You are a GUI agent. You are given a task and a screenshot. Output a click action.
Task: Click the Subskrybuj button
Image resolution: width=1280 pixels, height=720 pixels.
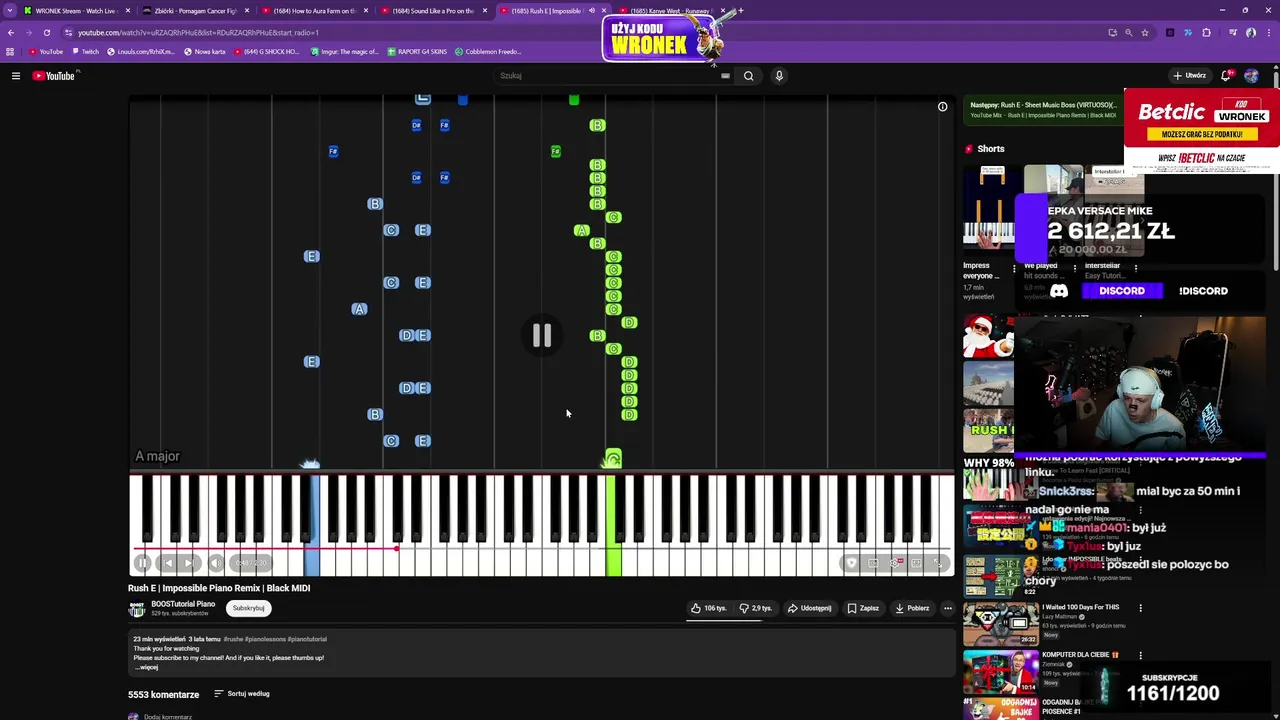(249, 608)
